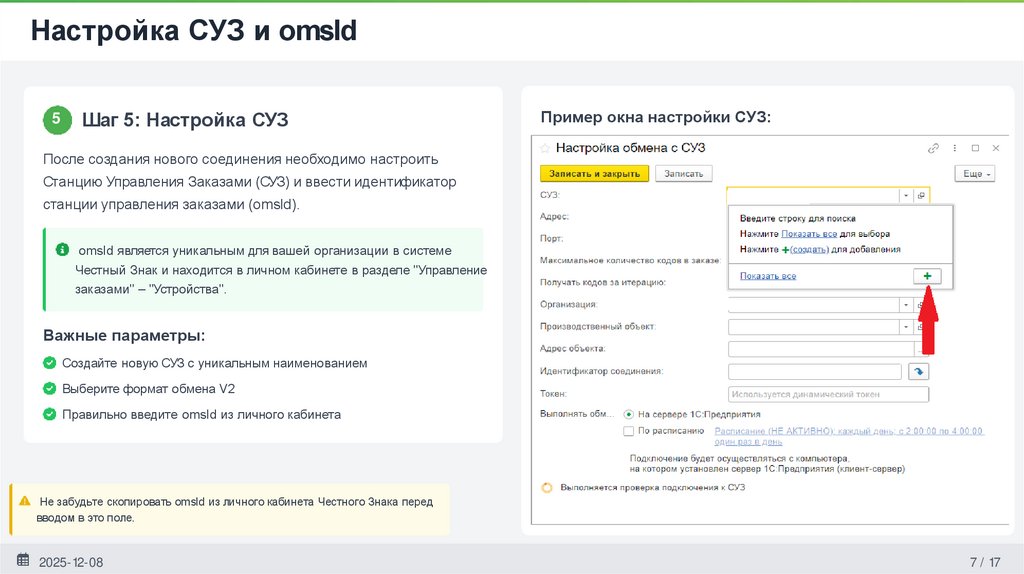Screen dimensions: 1024x574
Task: Click the slide title 'Настройка СУЗ и omsId'
Action: [x=194, y=31]
